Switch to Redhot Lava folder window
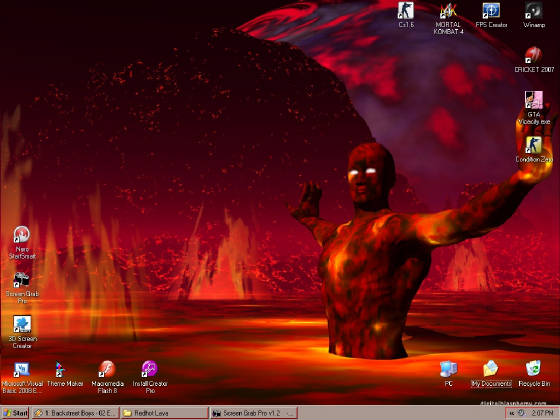The height and width of the screenshot is (420, 560). (x=164, y=413)
